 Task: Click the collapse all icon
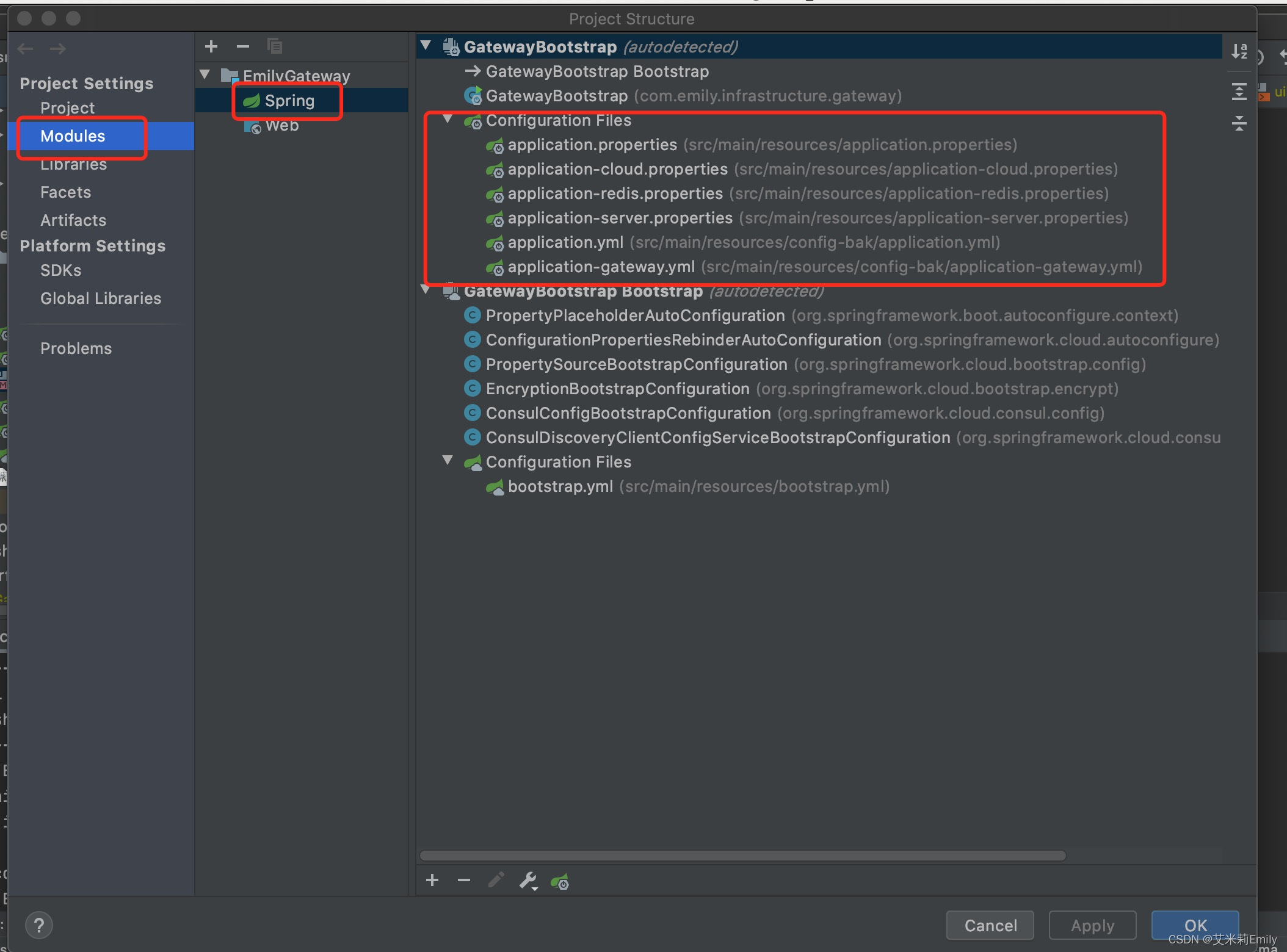[x=1239, y=123]
